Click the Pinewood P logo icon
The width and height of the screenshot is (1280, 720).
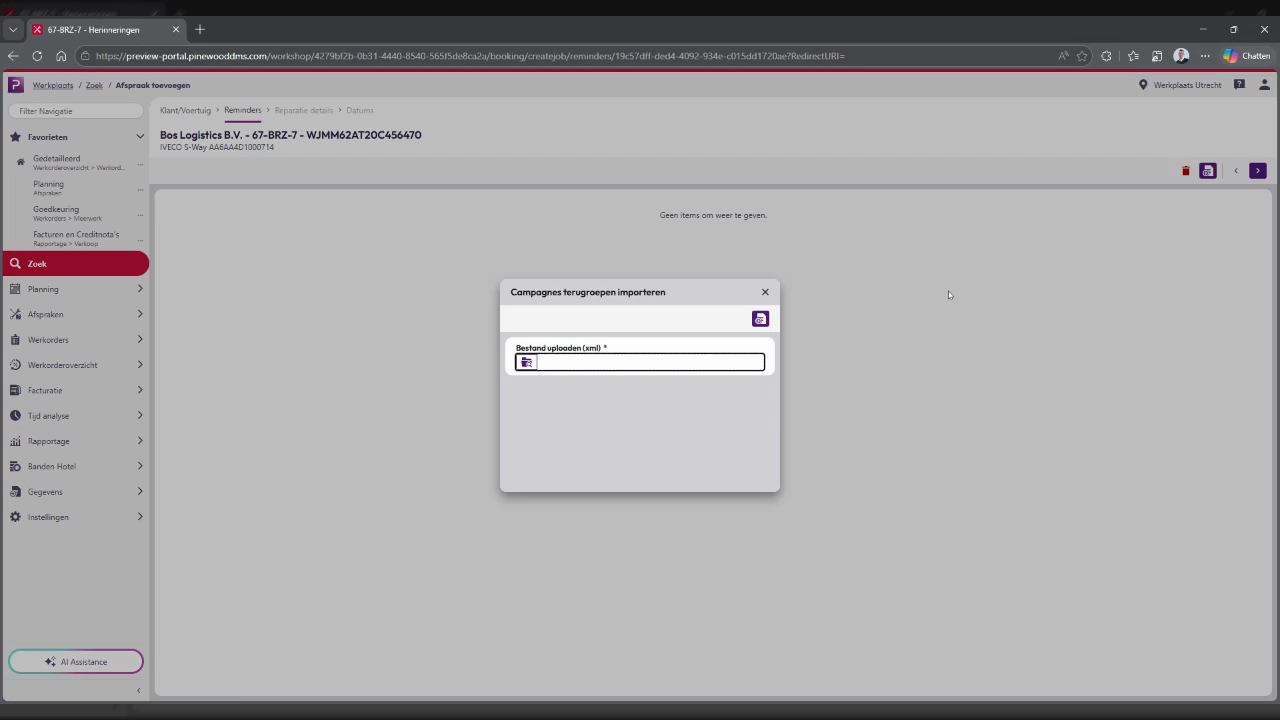[15, 85]
